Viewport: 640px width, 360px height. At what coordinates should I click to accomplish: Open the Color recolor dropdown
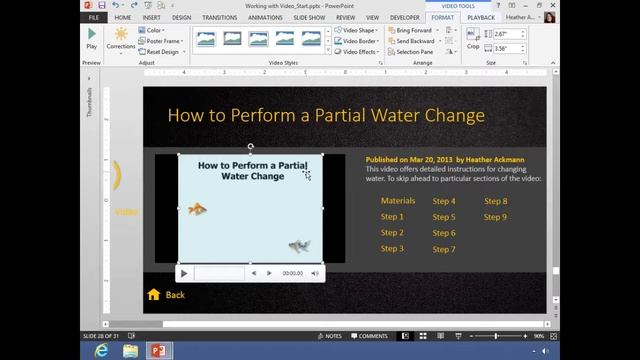point(151,30)
